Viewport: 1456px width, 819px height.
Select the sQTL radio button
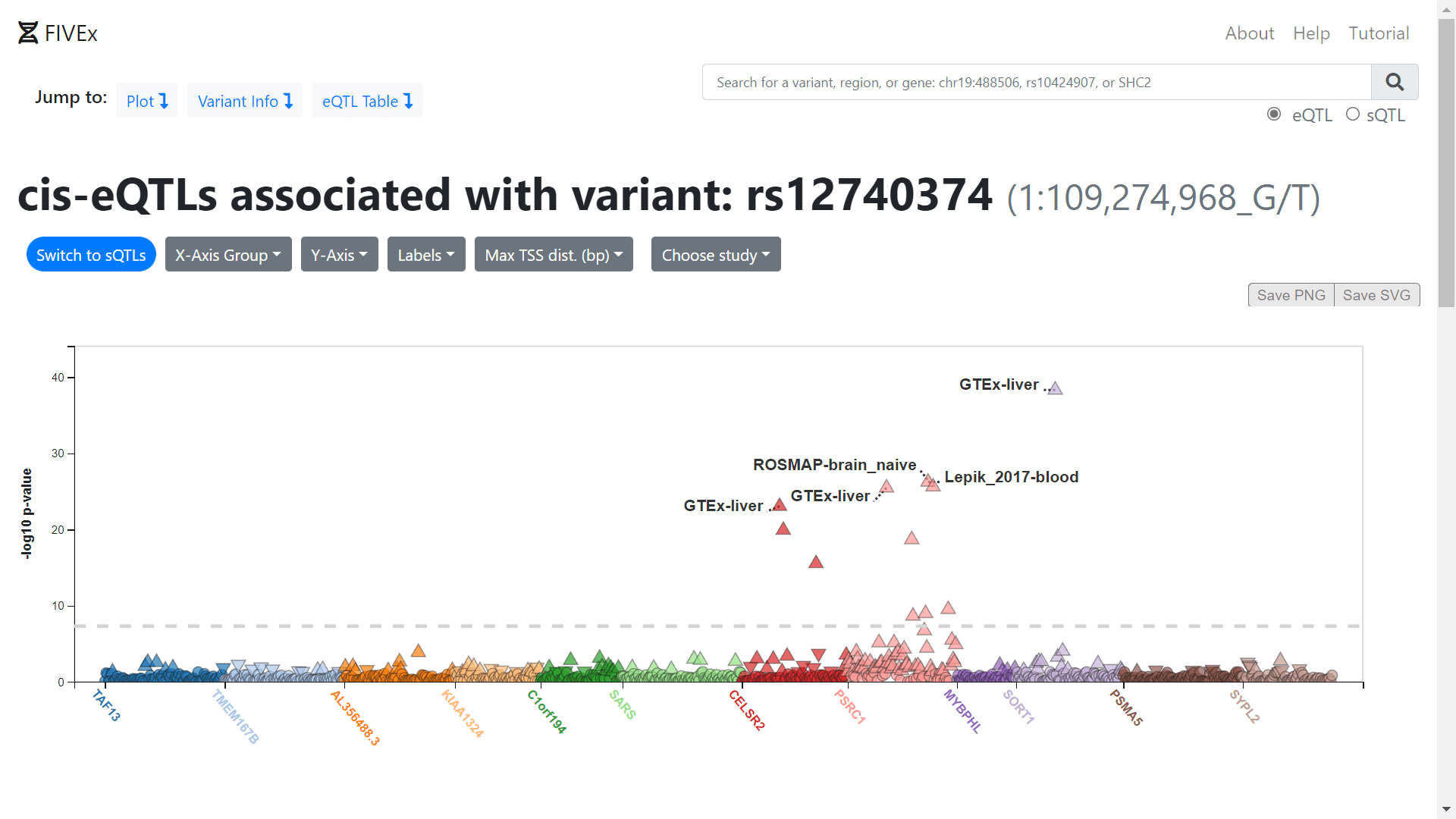coord(1353,114)
